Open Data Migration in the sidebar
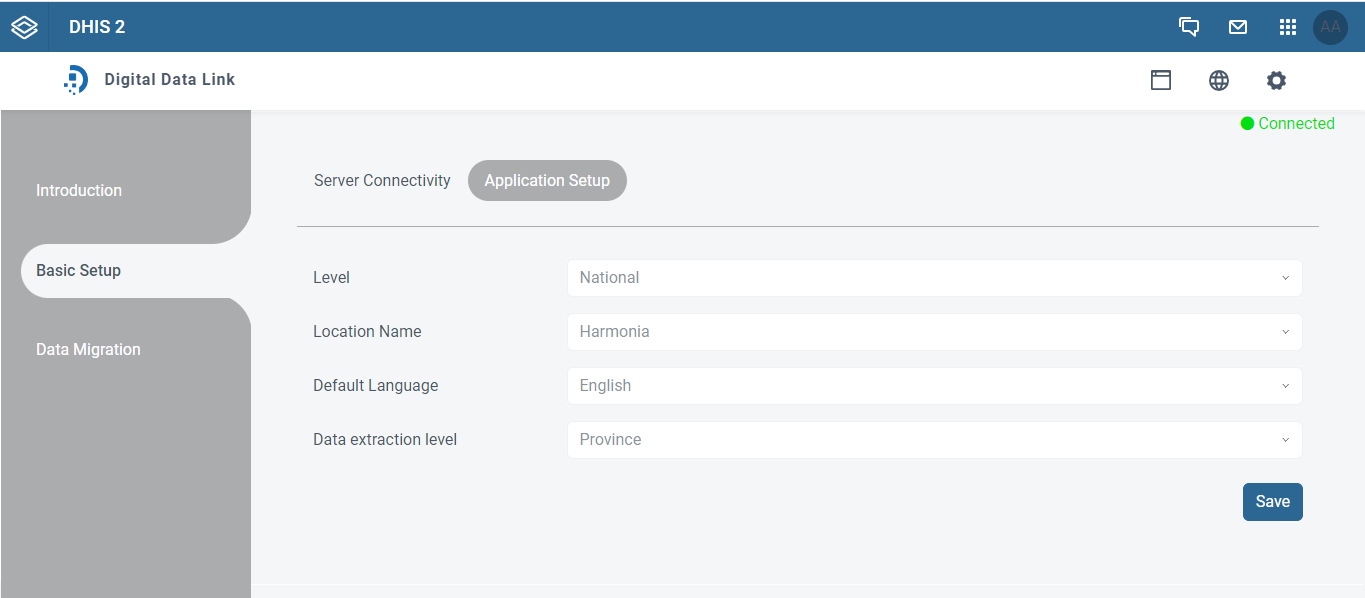This screenshot has height=598, width=1365. pos(88,350)
